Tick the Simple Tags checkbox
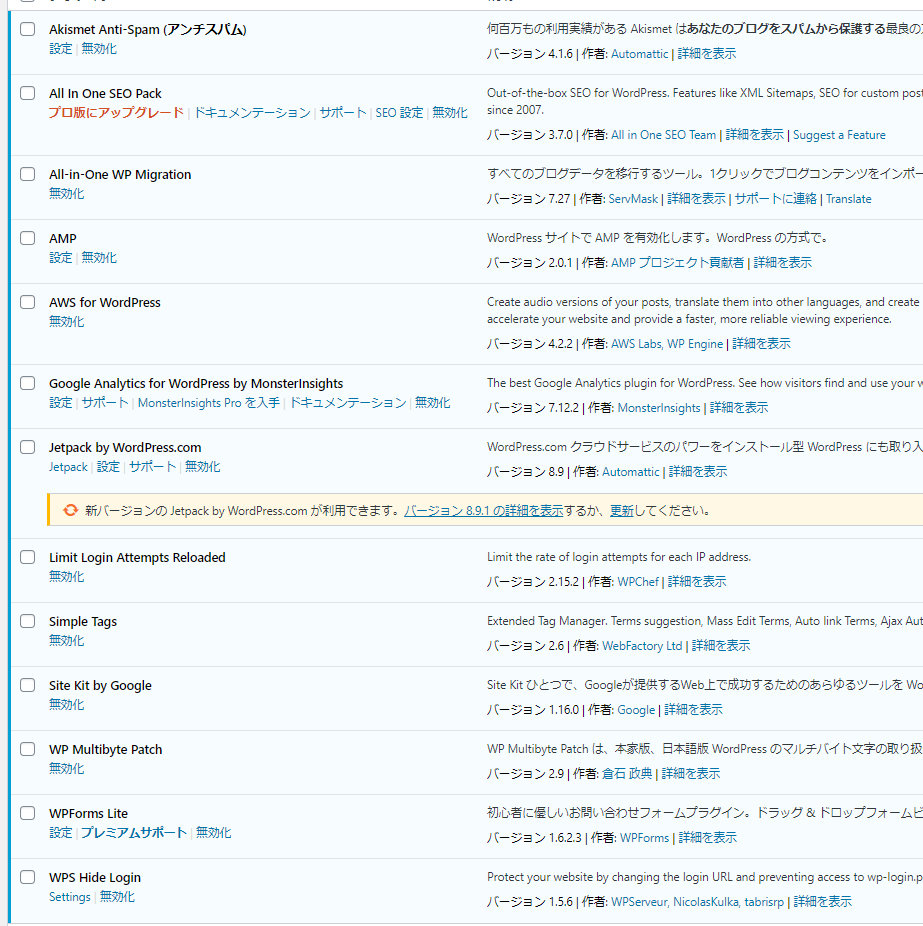Viewport: 923px width, 926px height. [x=27, y=621]
